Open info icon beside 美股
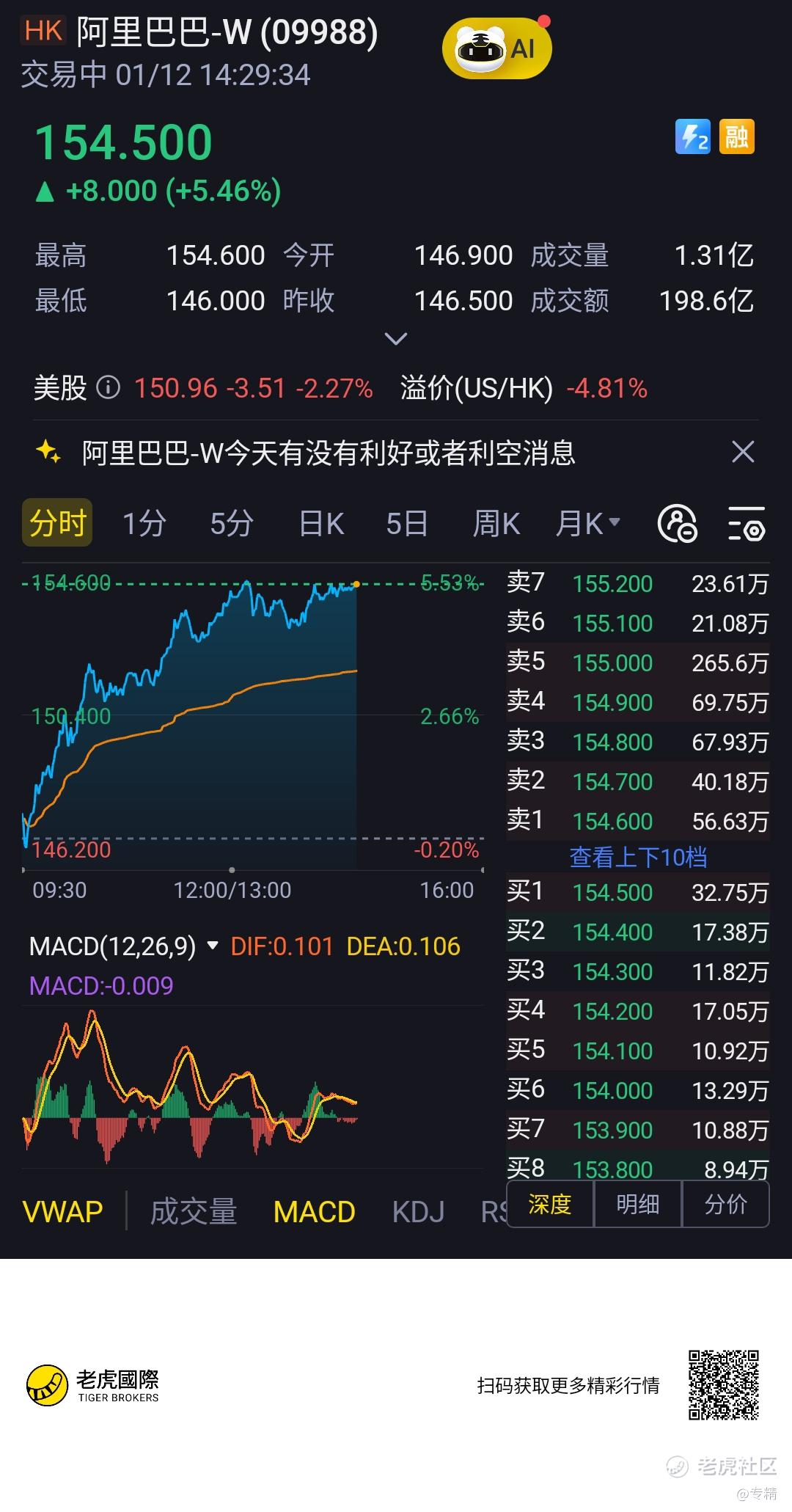Viewport: 792px width, 1512px height. point(109,387)
